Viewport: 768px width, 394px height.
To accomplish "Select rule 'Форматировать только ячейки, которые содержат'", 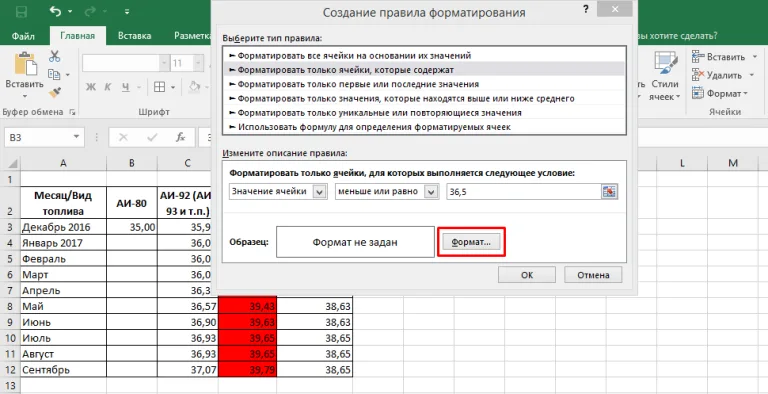I will point(425,70).
